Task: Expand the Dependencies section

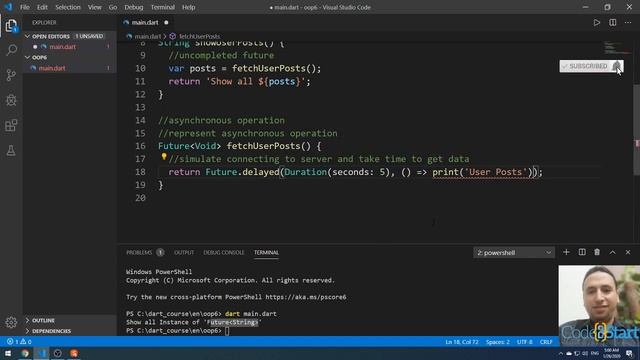Action: pyautogui.click(x=28, y=331)
